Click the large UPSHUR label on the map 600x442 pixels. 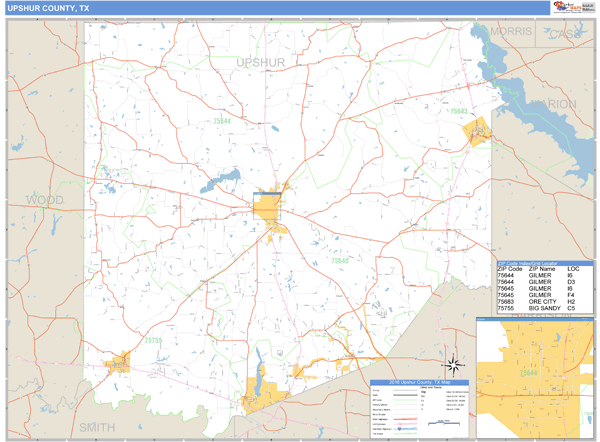click(x=261, y=62)
